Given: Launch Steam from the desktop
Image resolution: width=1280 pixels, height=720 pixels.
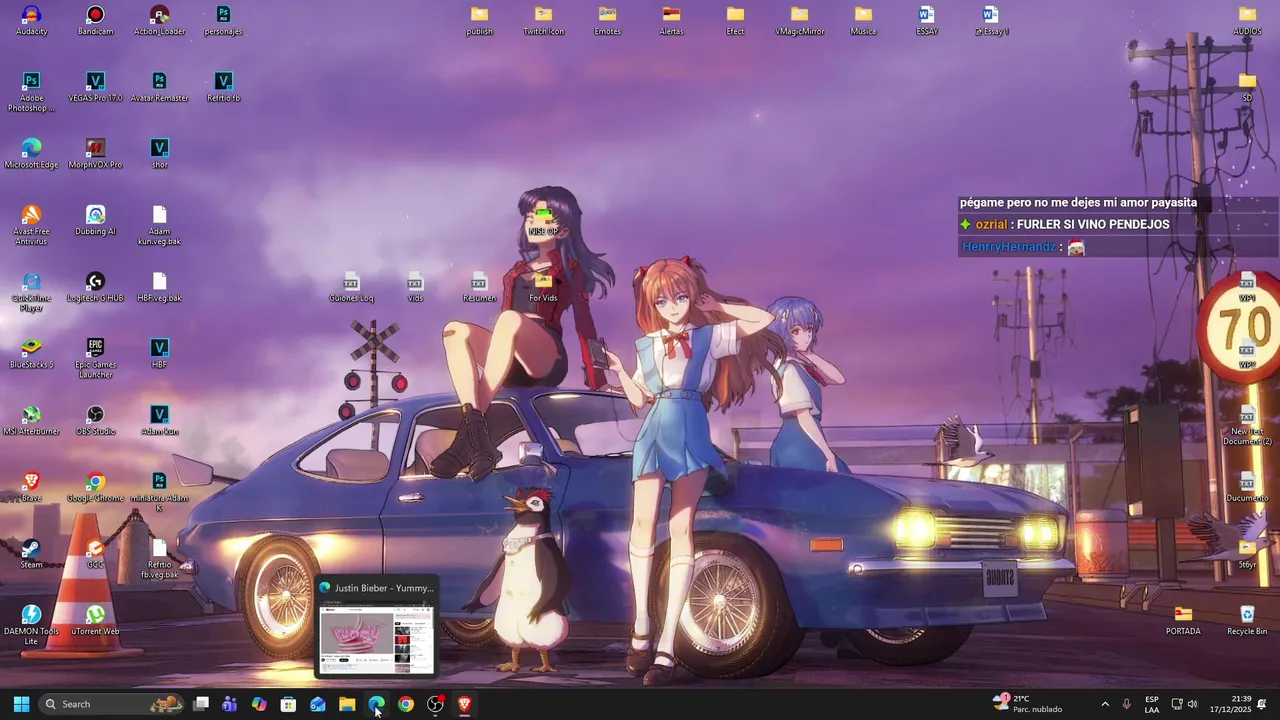Looking at the screenshot, I should (x=31, y=554).
